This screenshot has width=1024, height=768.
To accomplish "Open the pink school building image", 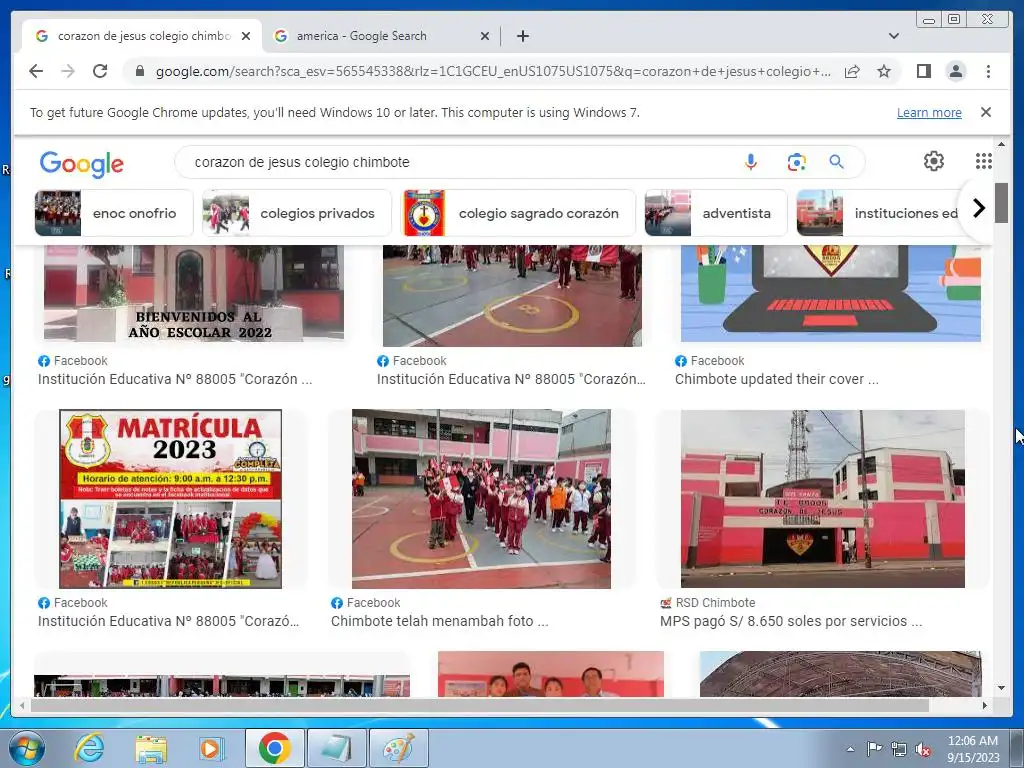I will pos(822,499).
